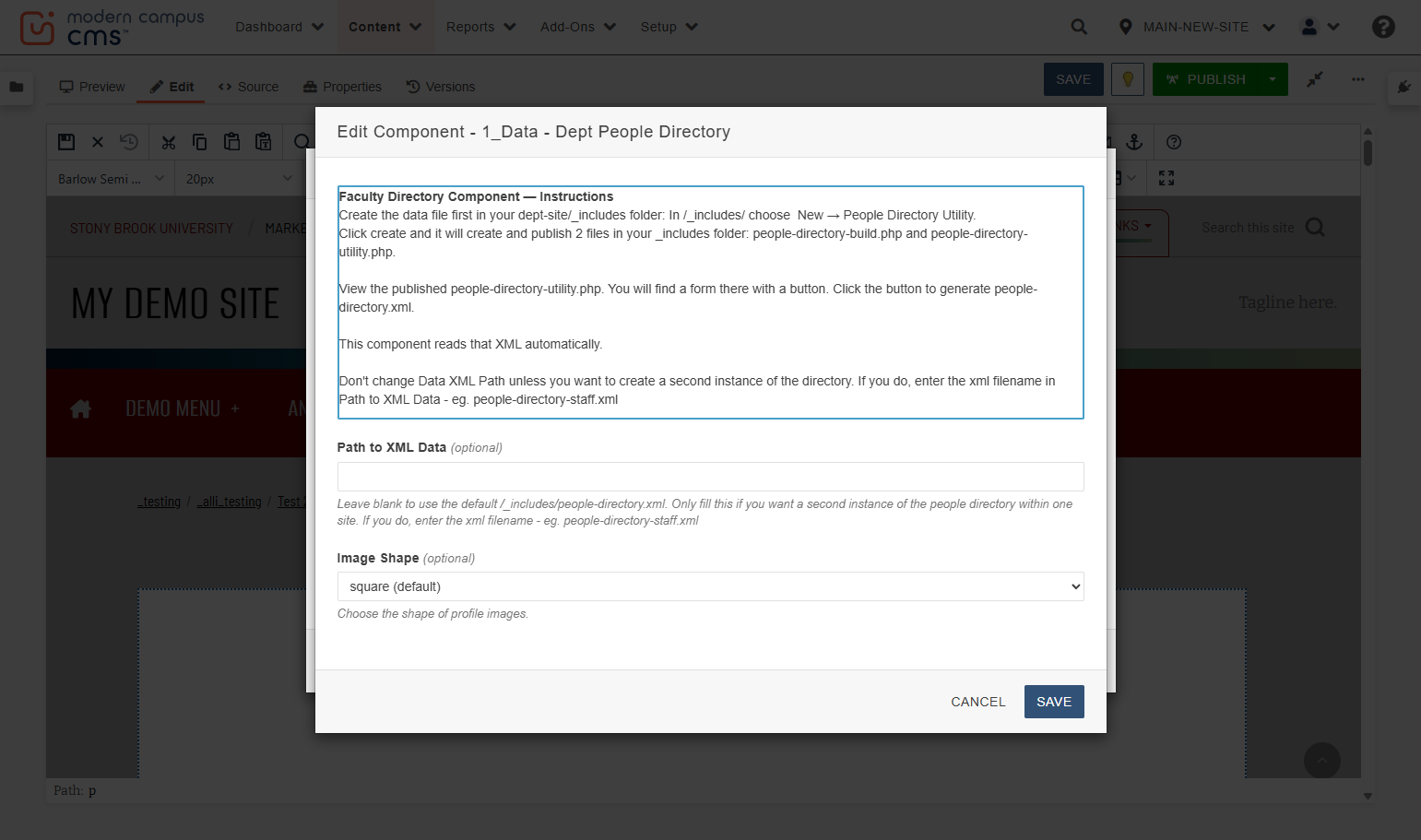Click the page Save button beside lightbulb
Image resolution: width=1421 pixels, height=840 pixels.
1073,79
